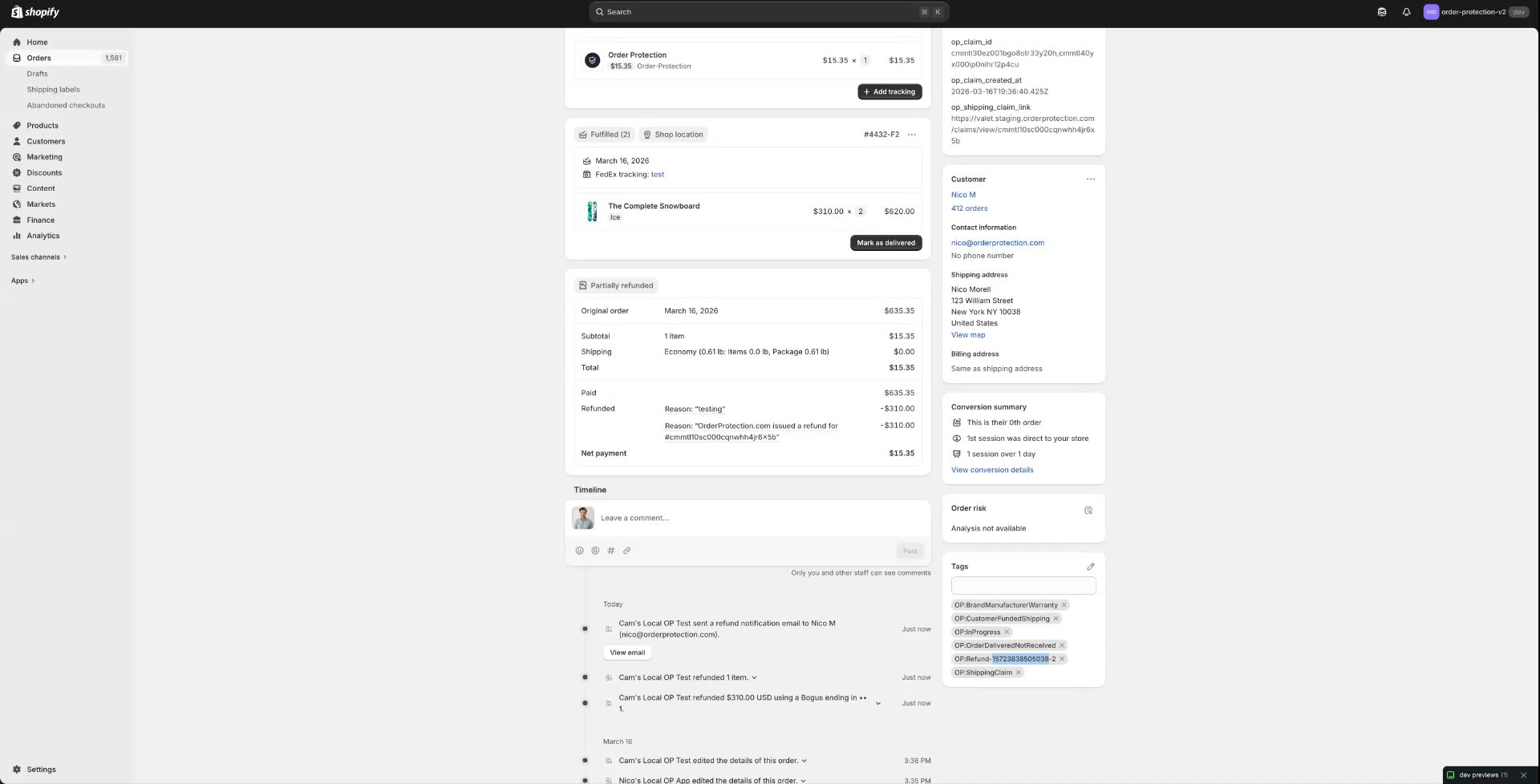Mention staff with @ icon

coord(595,551)
